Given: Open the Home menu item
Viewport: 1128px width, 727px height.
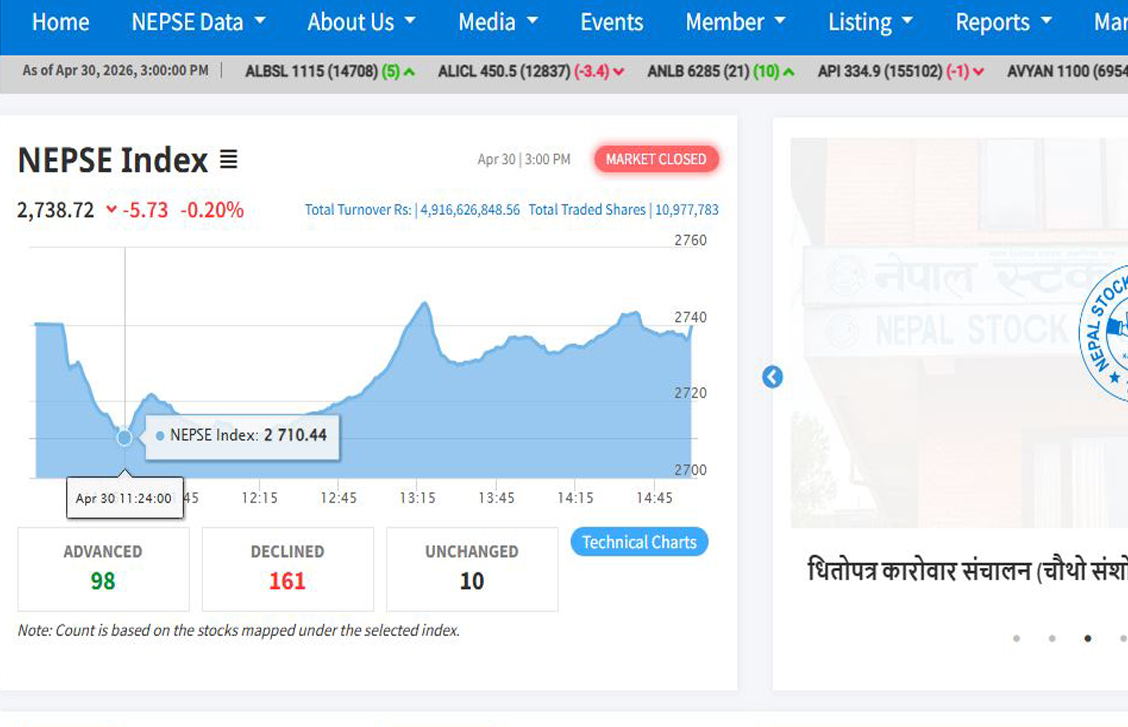Looking at the screenshot, I should 60,22.
